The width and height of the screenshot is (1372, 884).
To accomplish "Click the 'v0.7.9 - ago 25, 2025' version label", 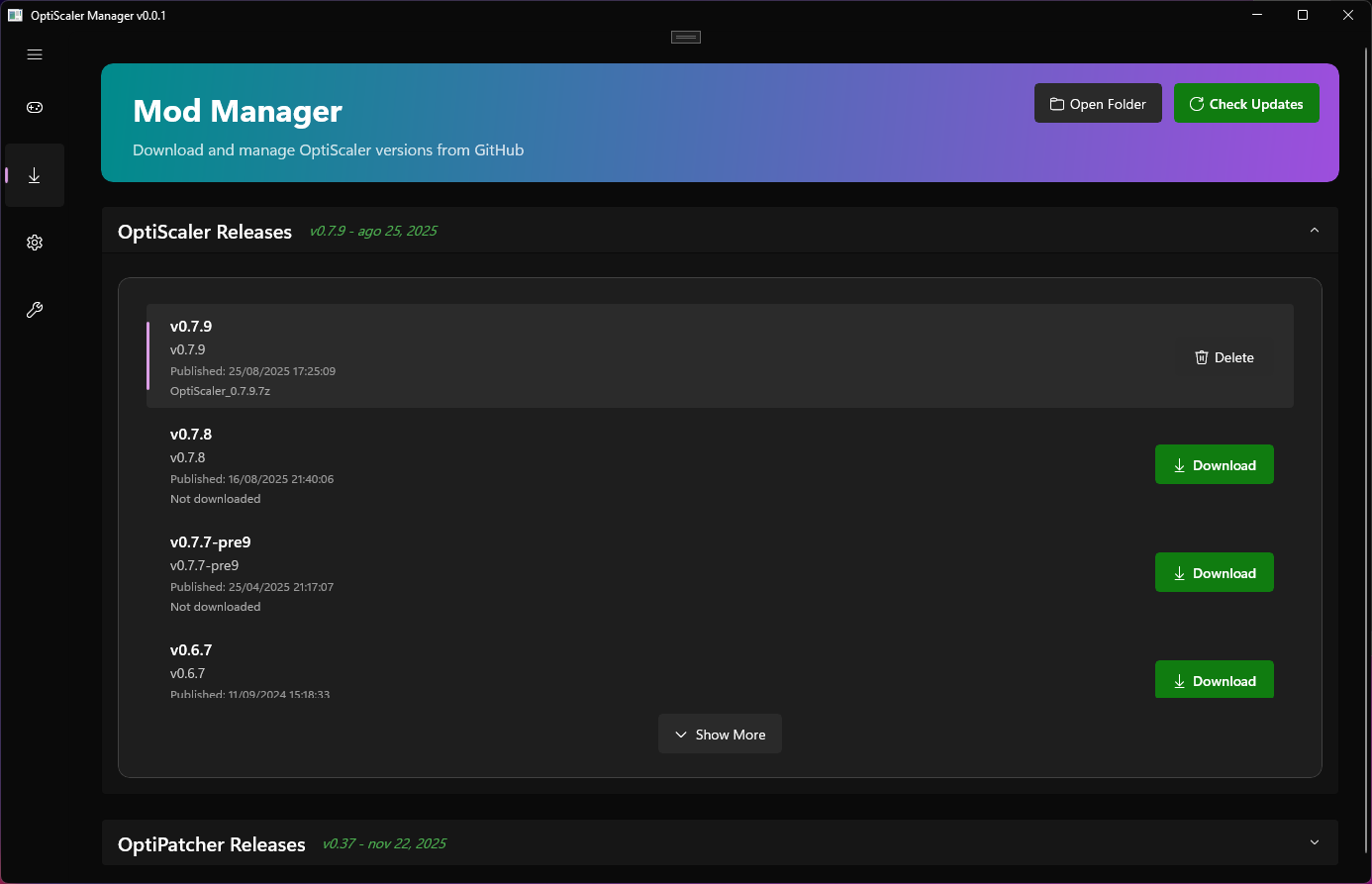I will coord(373,231).
